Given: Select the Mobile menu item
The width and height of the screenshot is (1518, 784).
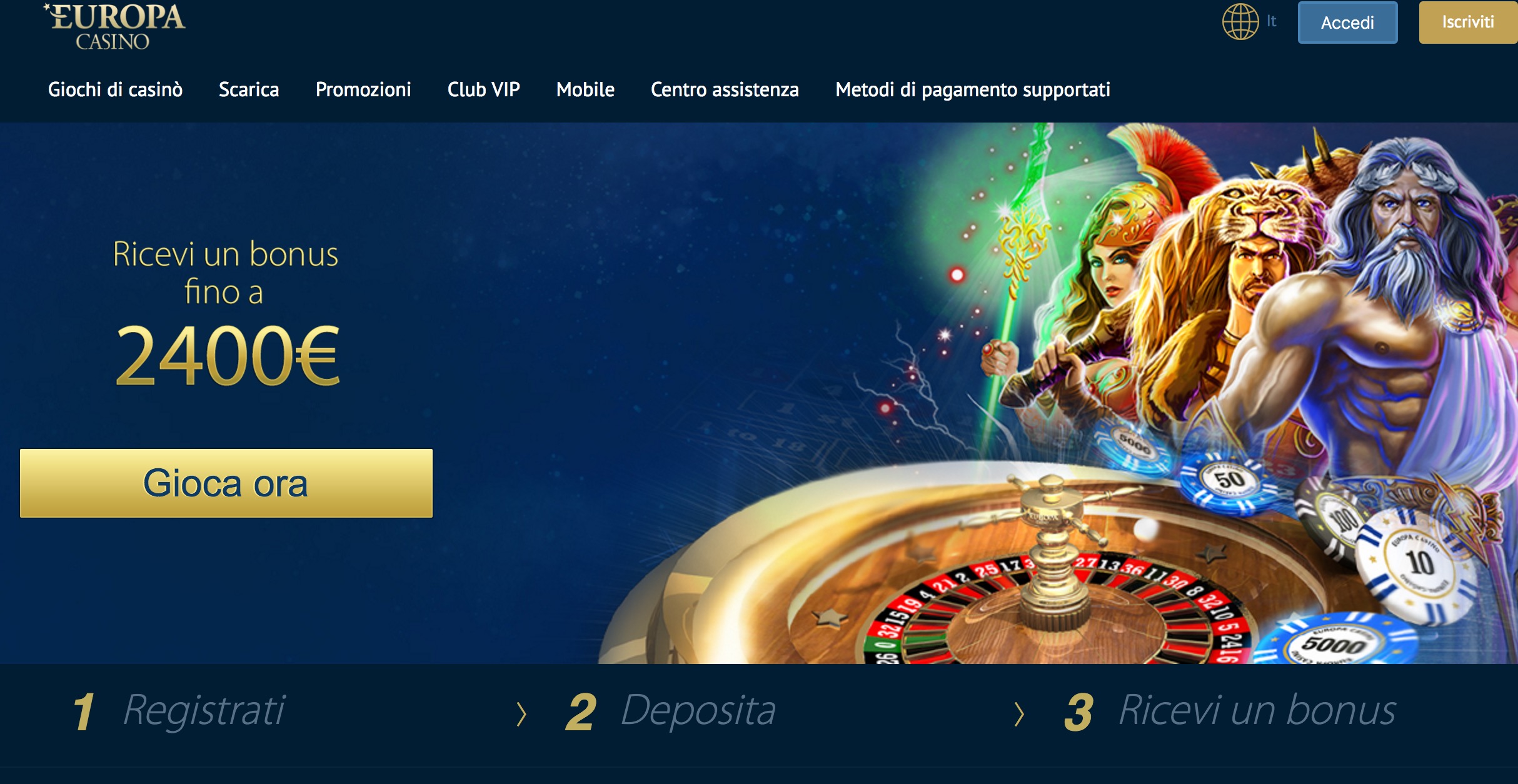Looking at the screenshot, I should pyautogui.click(x=586, y=89).
